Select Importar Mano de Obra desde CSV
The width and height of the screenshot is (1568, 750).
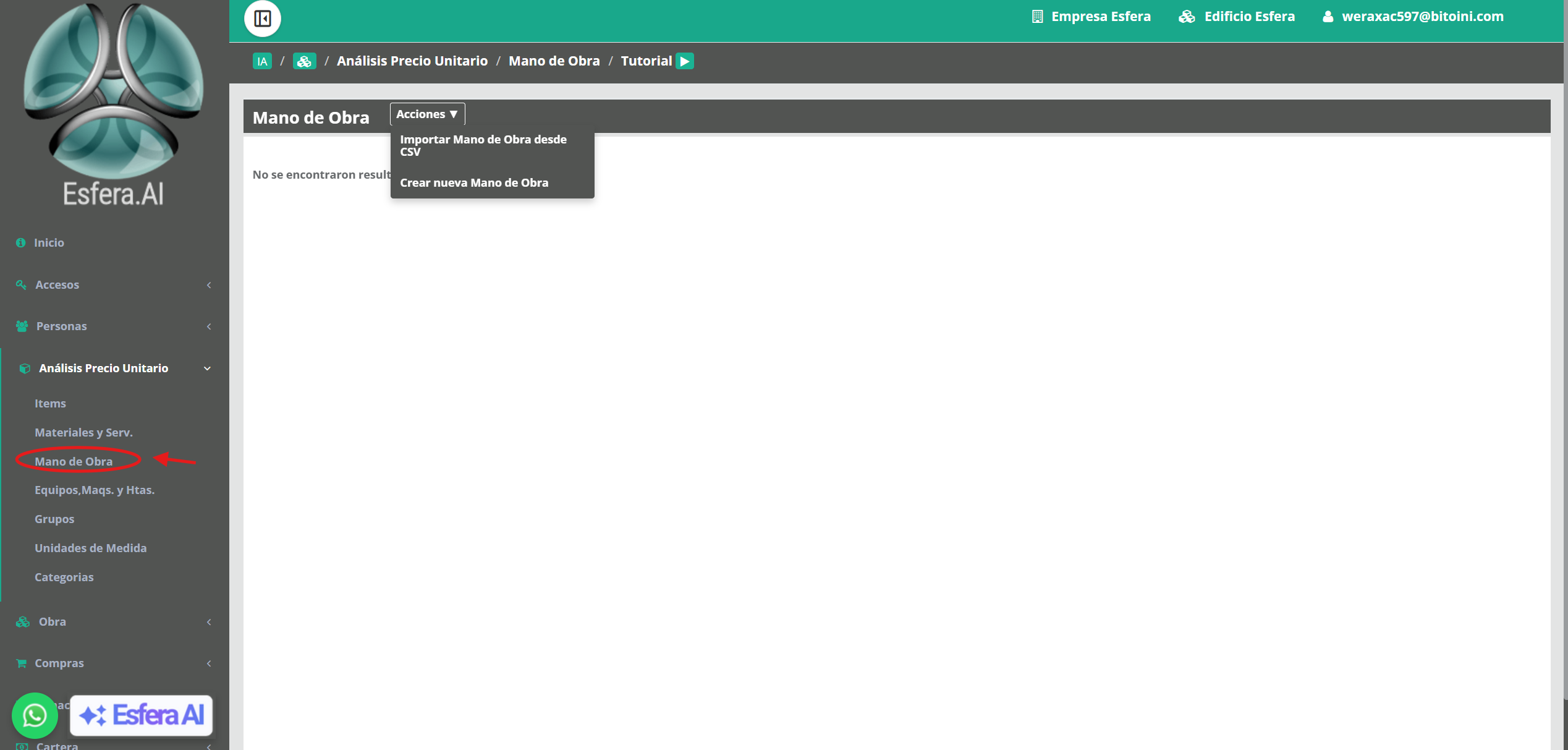click(492, 145)
